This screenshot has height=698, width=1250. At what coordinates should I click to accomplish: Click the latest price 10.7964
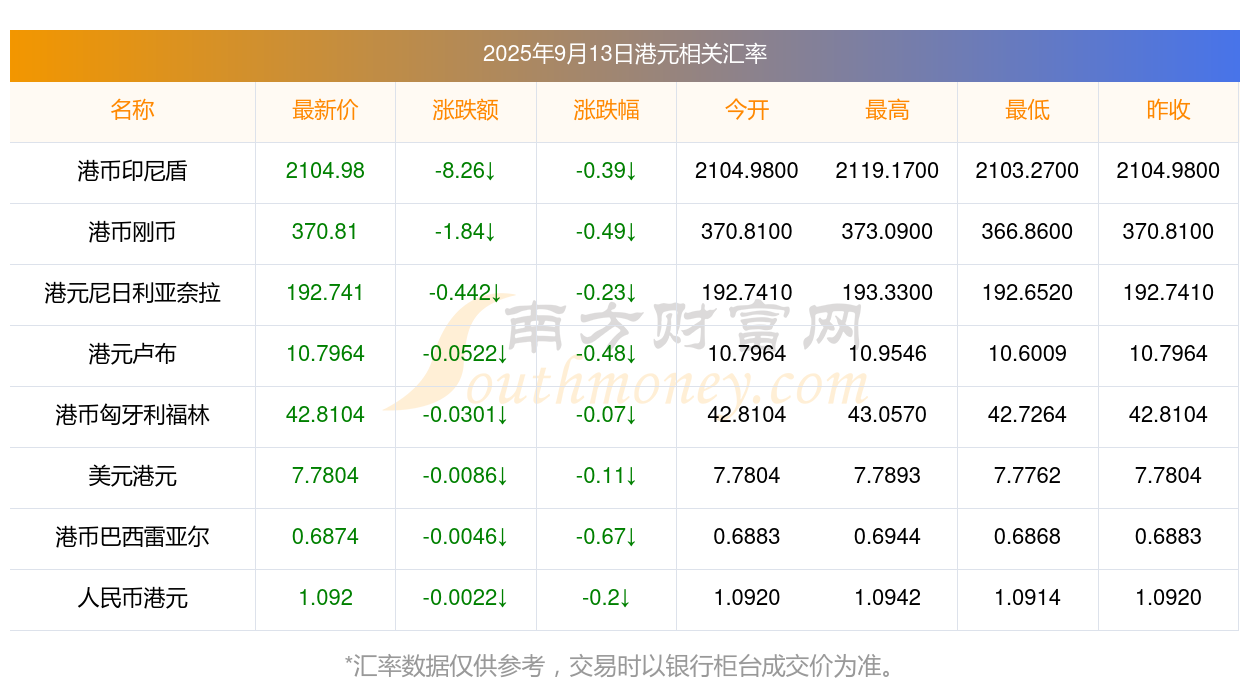pos(325,354)
